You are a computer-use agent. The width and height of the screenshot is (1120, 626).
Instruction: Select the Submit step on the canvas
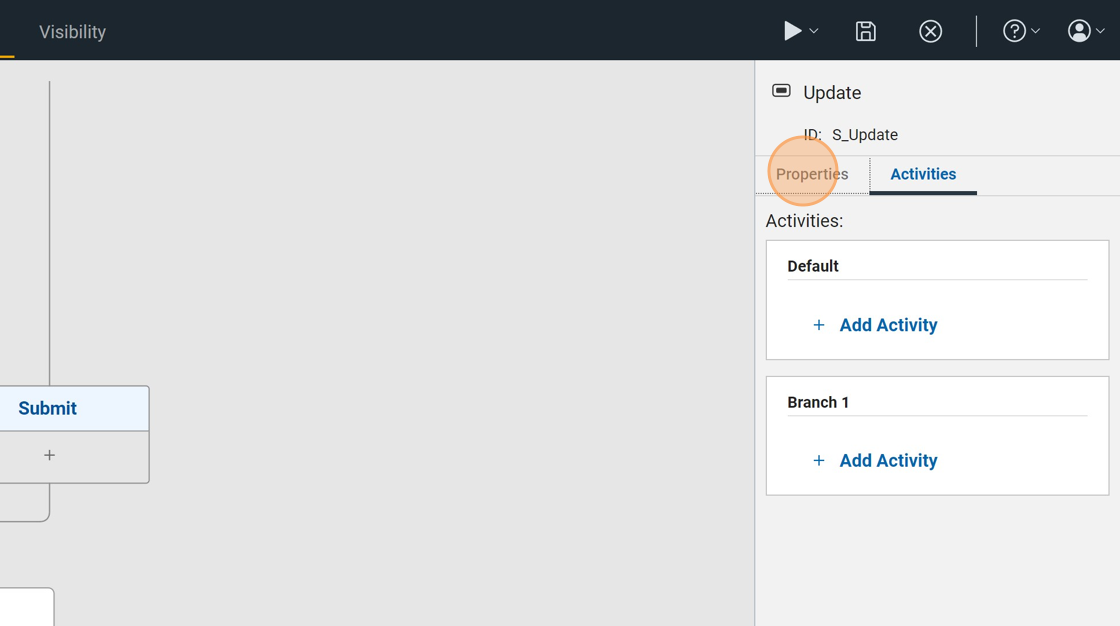(x=48, y=408)
